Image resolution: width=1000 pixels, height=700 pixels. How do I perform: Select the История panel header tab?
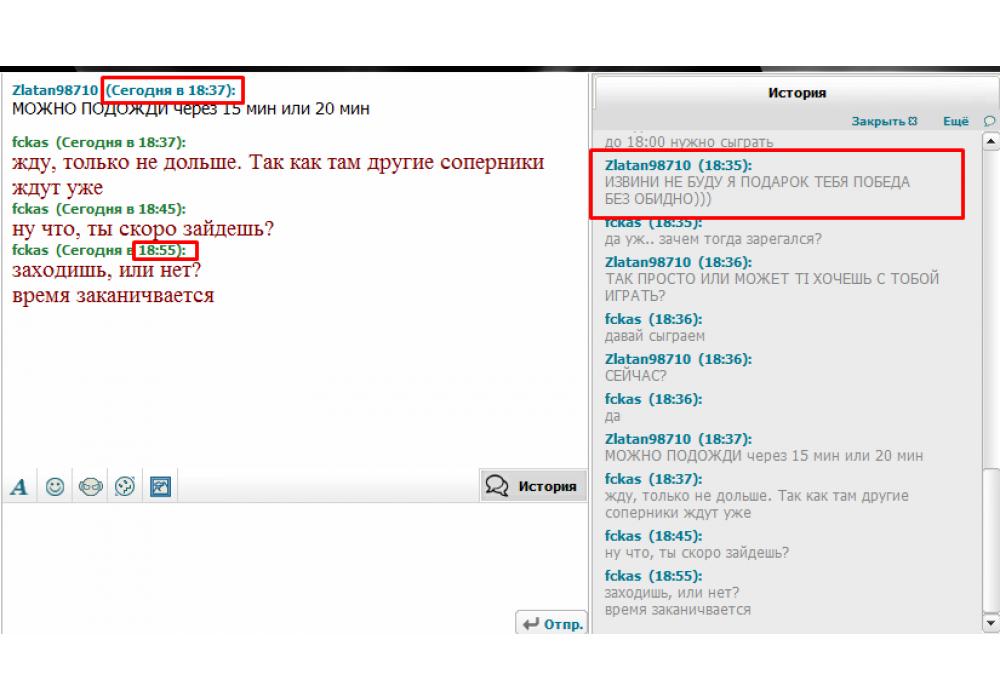tap(796, 93)
